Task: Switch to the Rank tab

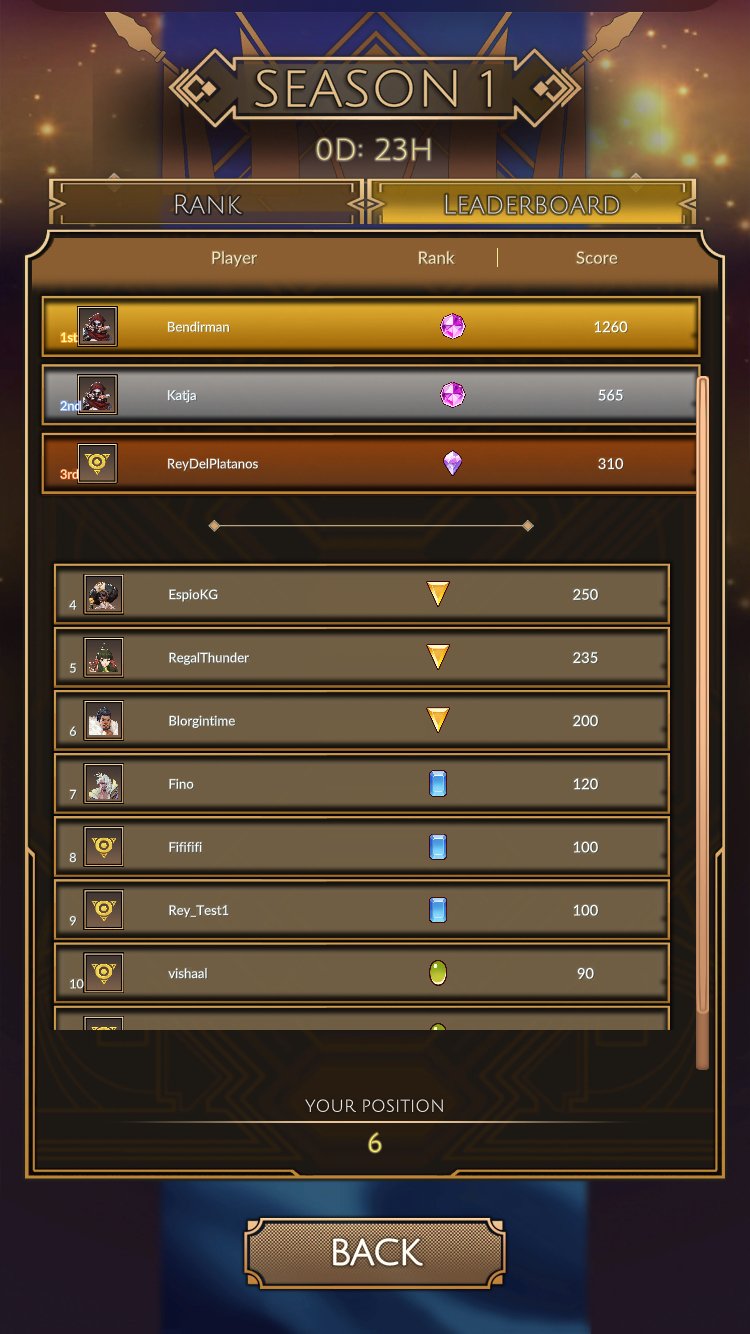Action: tap(206, 204)
